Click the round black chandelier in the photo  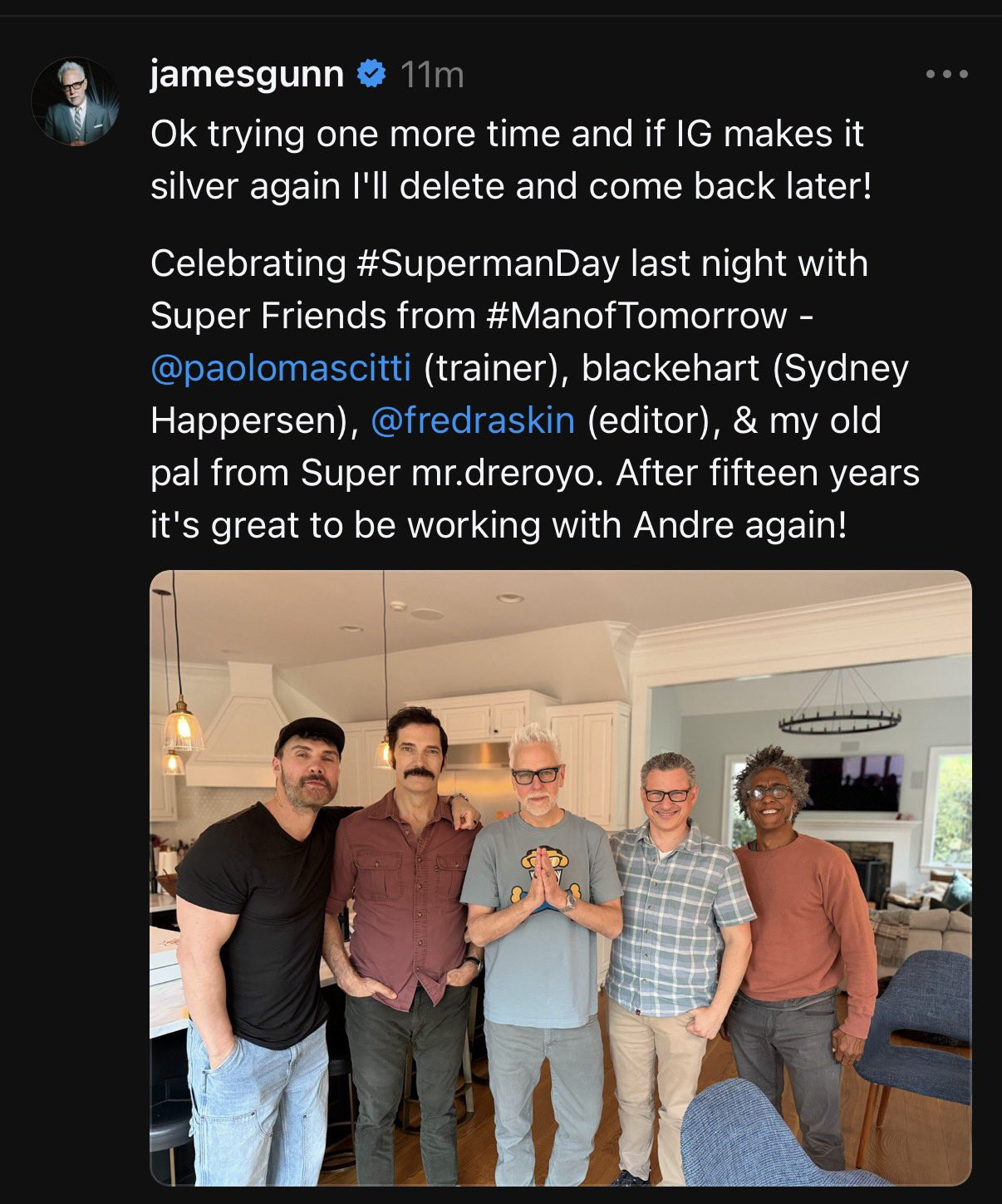click(x=839, y=715)
